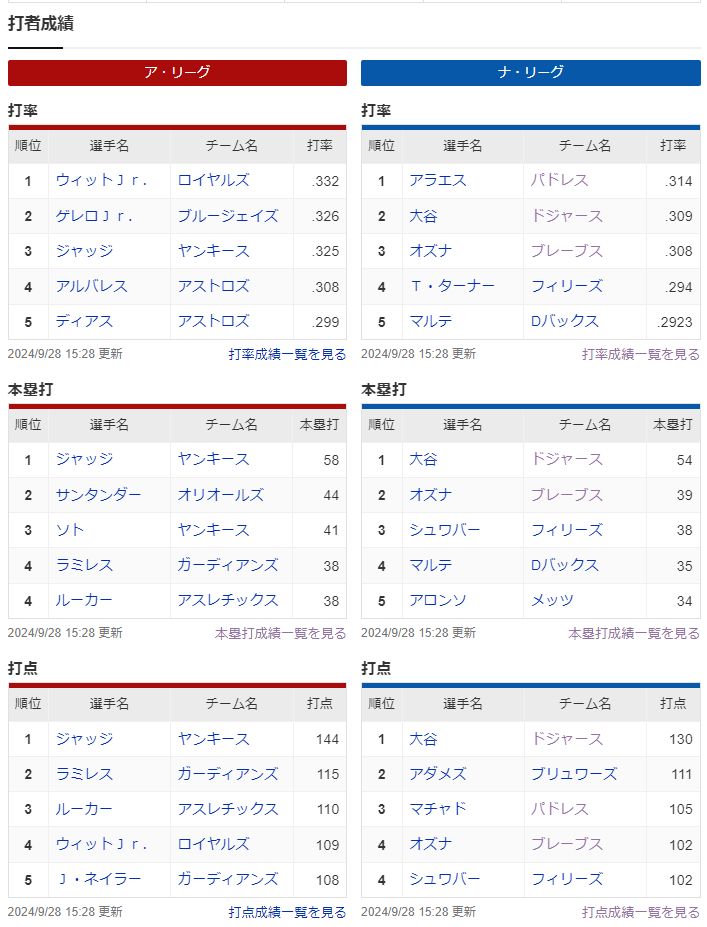
Task: Click NL 打点成績一覧を見る link
Action: coord(641,912)
